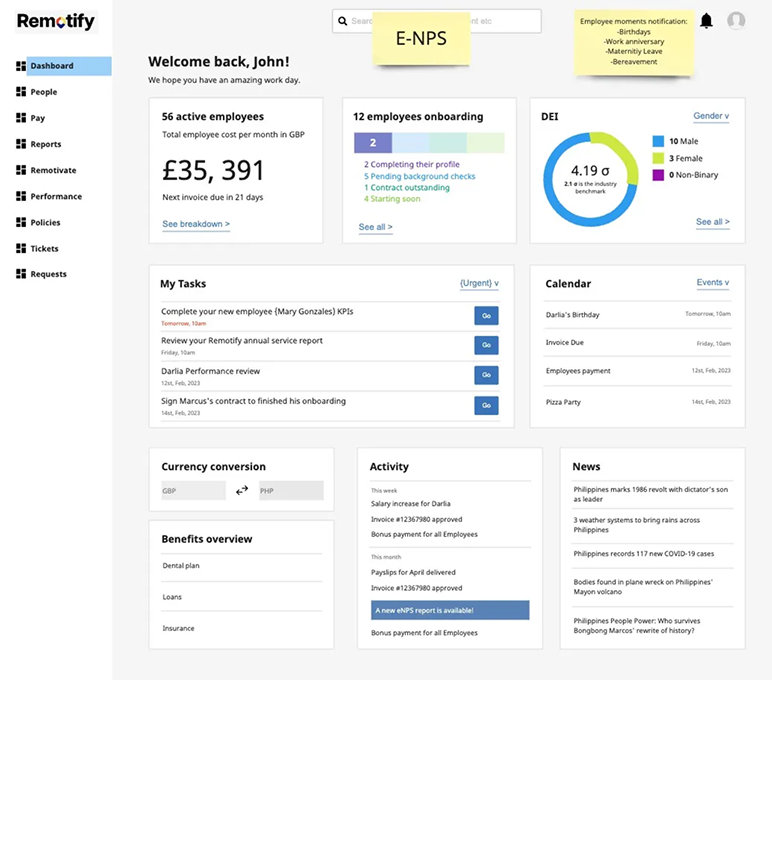The width and height of the screenshot is (772, 845).
Task: Open the Remotivate section
Action: pos(53,170)
